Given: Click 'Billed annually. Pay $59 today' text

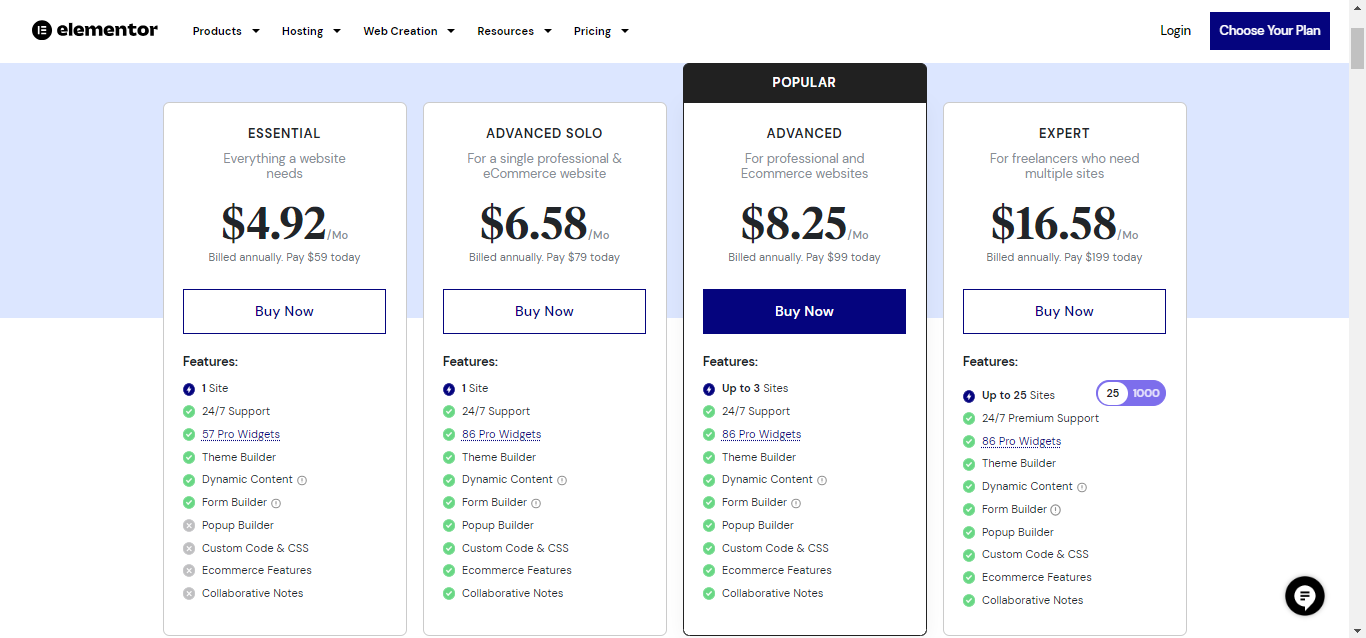Looking at the screenshot, I should pyautogui.click(x=284, y=257).
